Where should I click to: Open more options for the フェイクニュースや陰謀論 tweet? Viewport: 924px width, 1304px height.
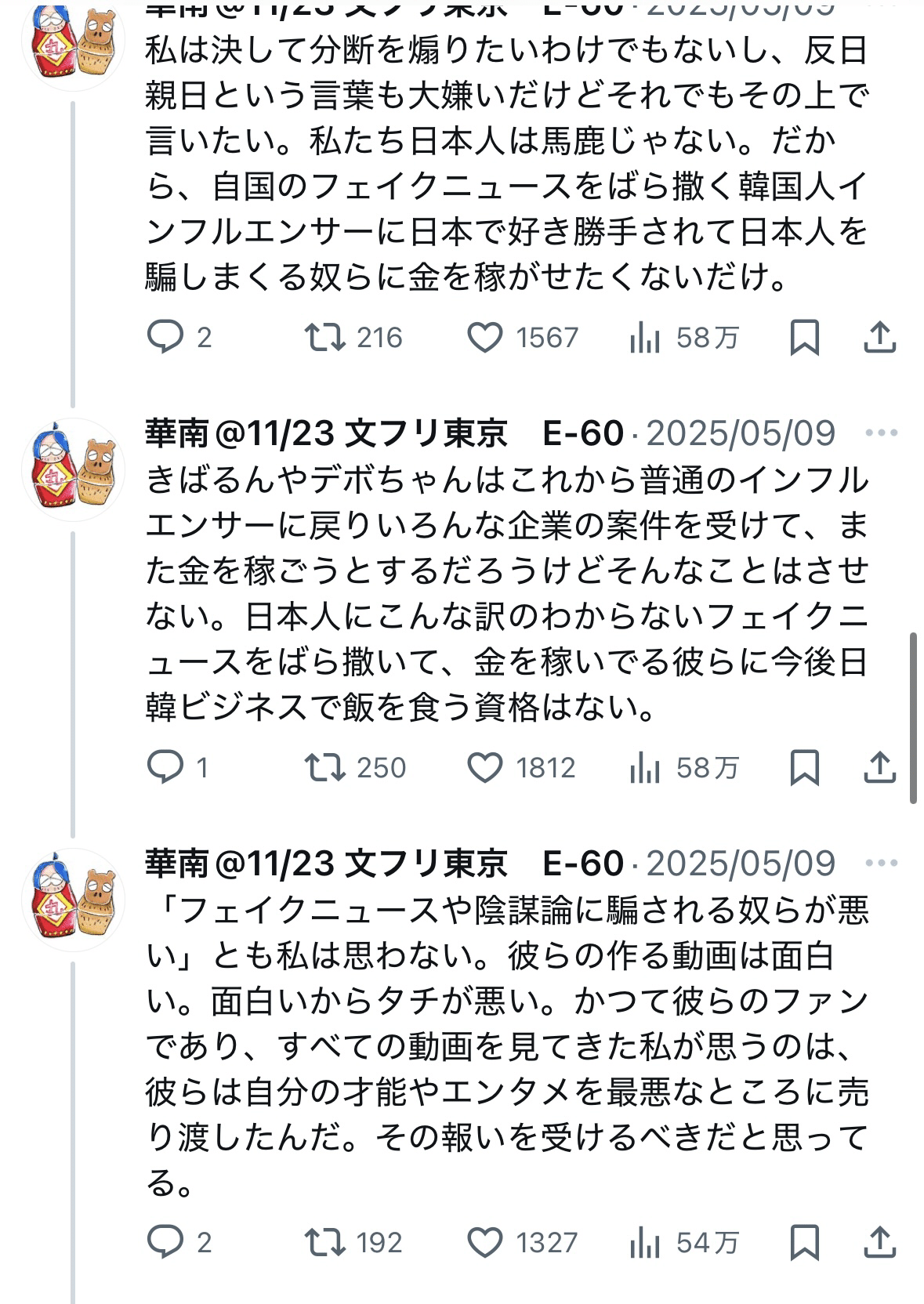pyautogui.click(x=882, y=864)
